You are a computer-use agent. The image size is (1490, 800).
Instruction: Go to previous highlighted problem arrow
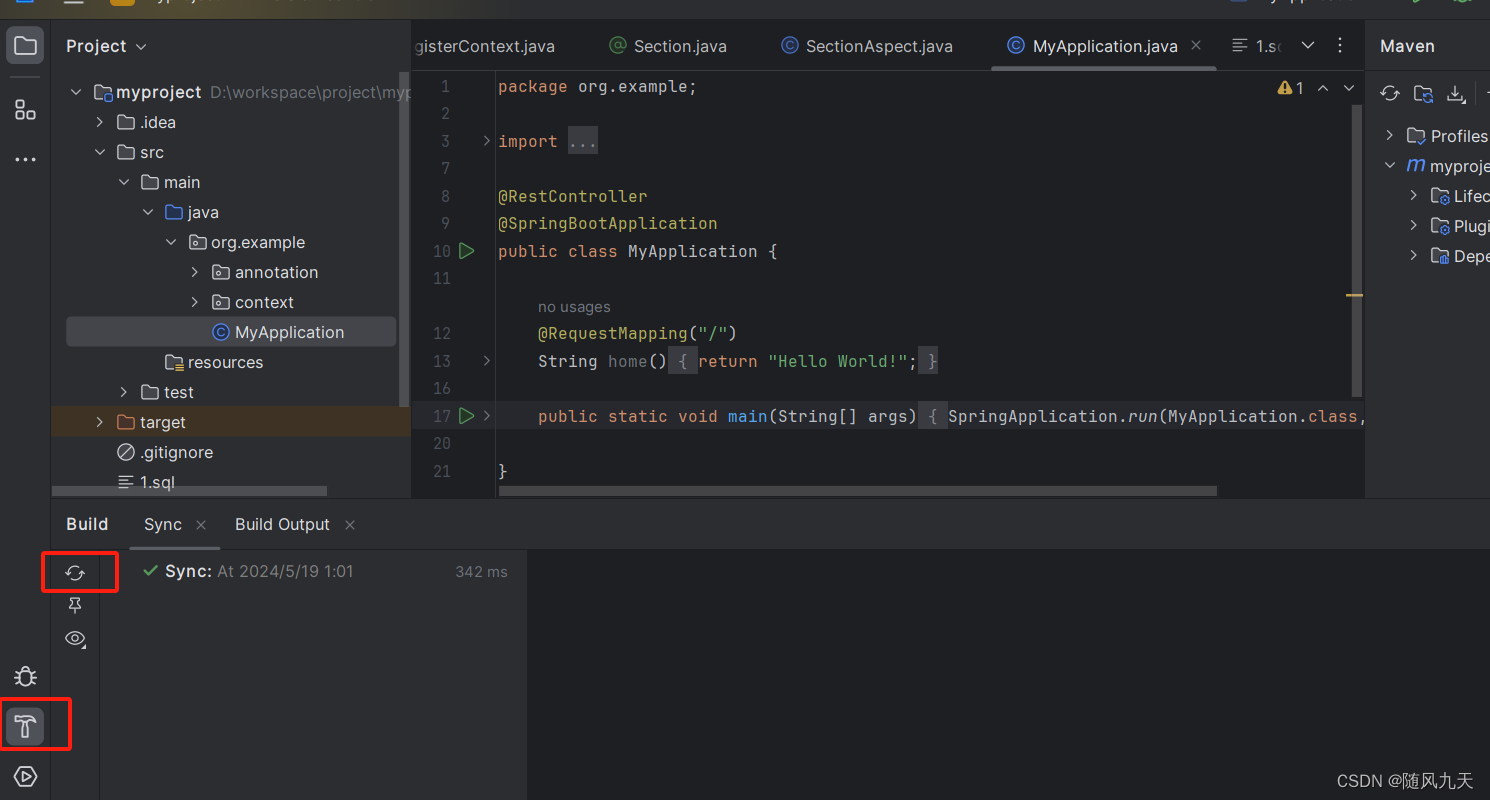click(x=1323, y=88)
